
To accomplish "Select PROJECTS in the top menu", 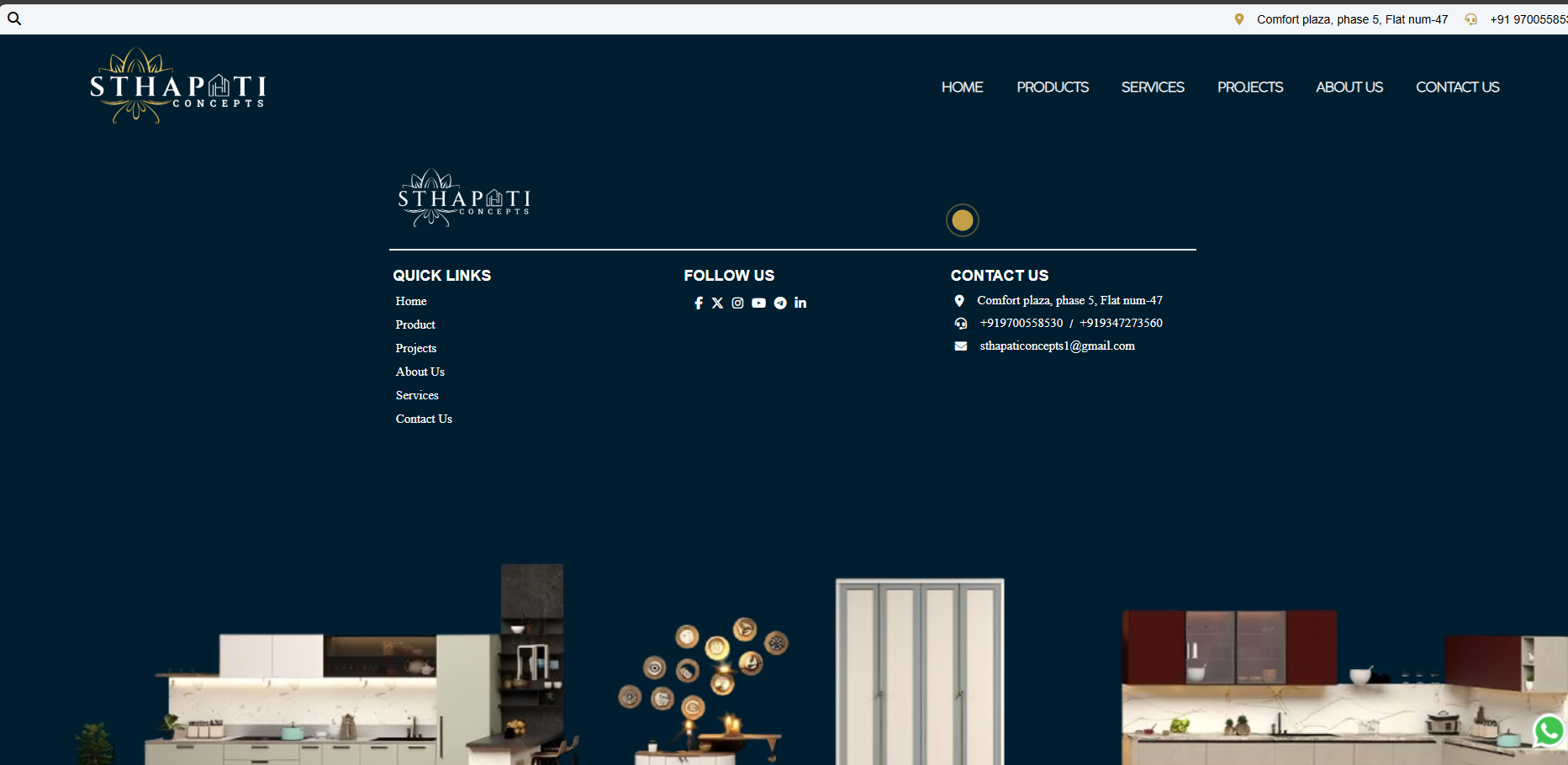I will (1249, 87).
